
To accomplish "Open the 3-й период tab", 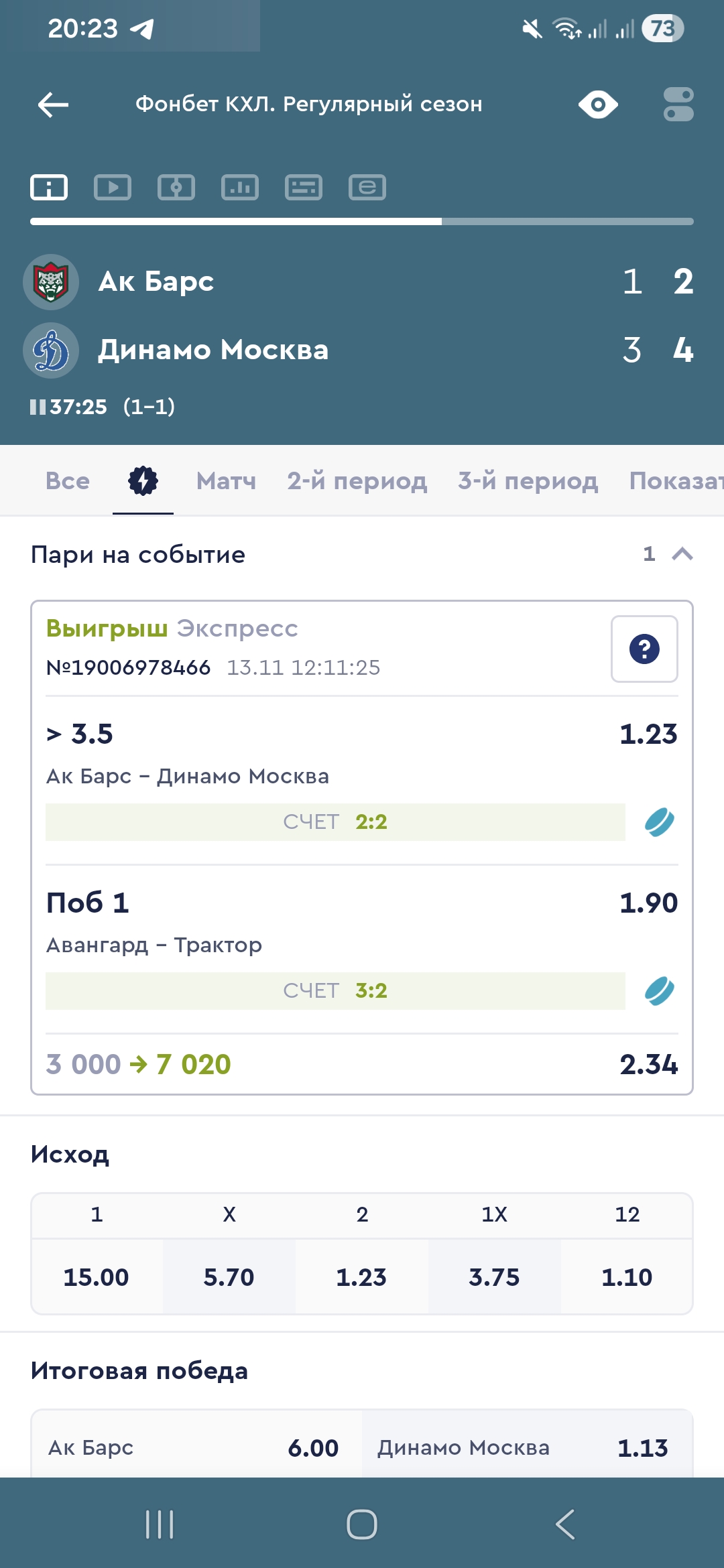I will click(528, 481).
